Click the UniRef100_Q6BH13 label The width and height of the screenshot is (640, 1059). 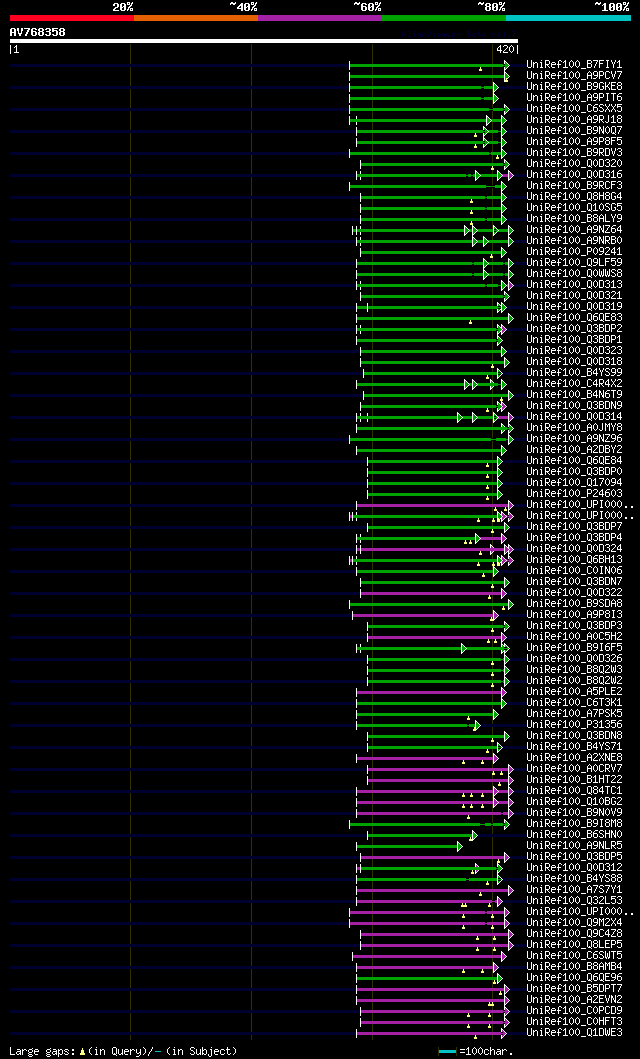[574, 560]
